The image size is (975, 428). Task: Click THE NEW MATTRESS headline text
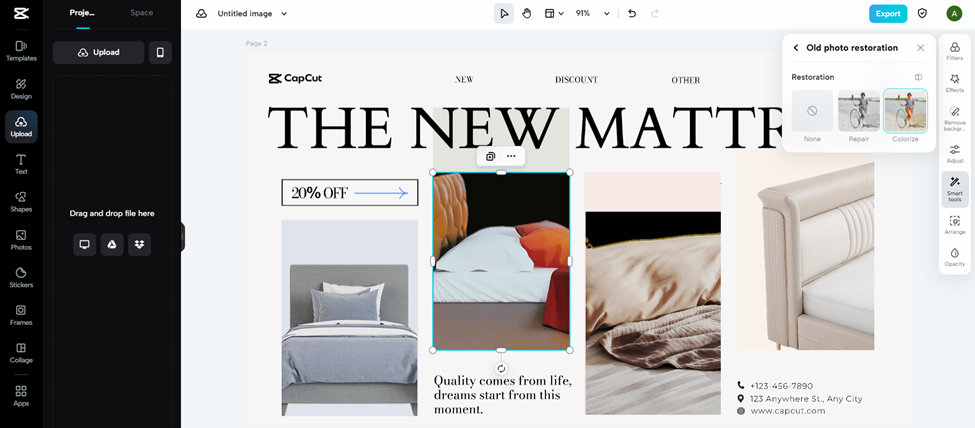pos(525,128)
